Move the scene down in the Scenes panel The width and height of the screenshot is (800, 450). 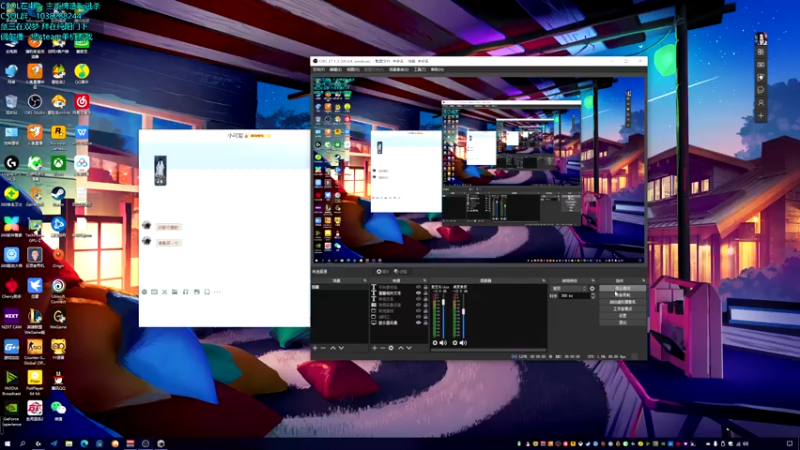coord(341,348)
